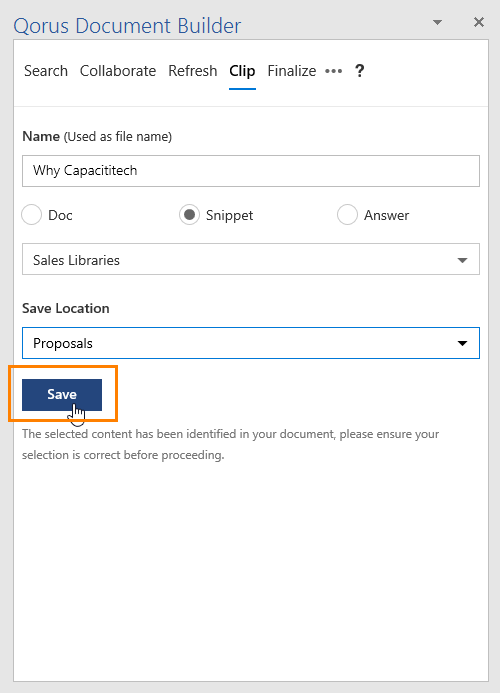
Task: Open the Proposals save location dropdown
Action: coord(251,343)
